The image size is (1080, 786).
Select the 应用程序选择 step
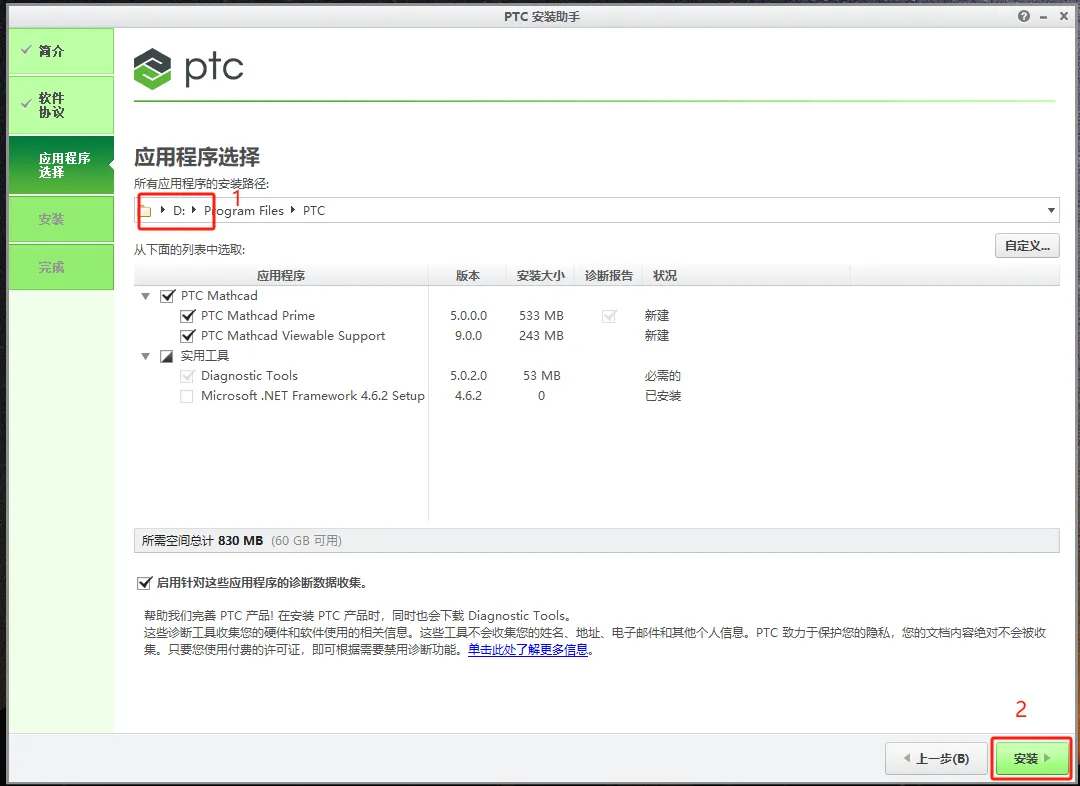point(61,165)
